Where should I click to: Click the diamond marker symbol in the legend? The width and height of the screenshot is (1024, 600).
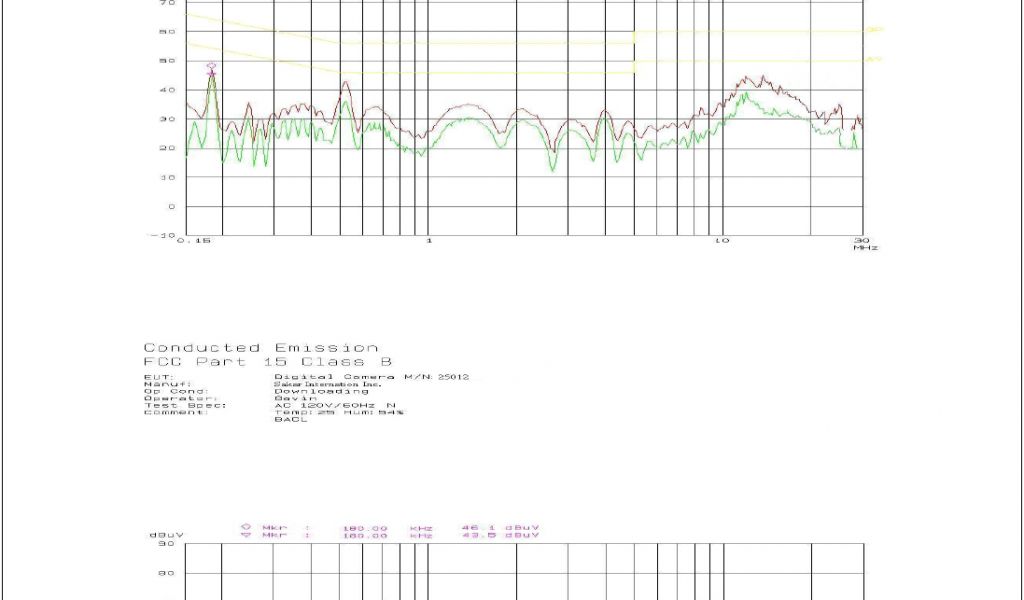pos(245,527)
